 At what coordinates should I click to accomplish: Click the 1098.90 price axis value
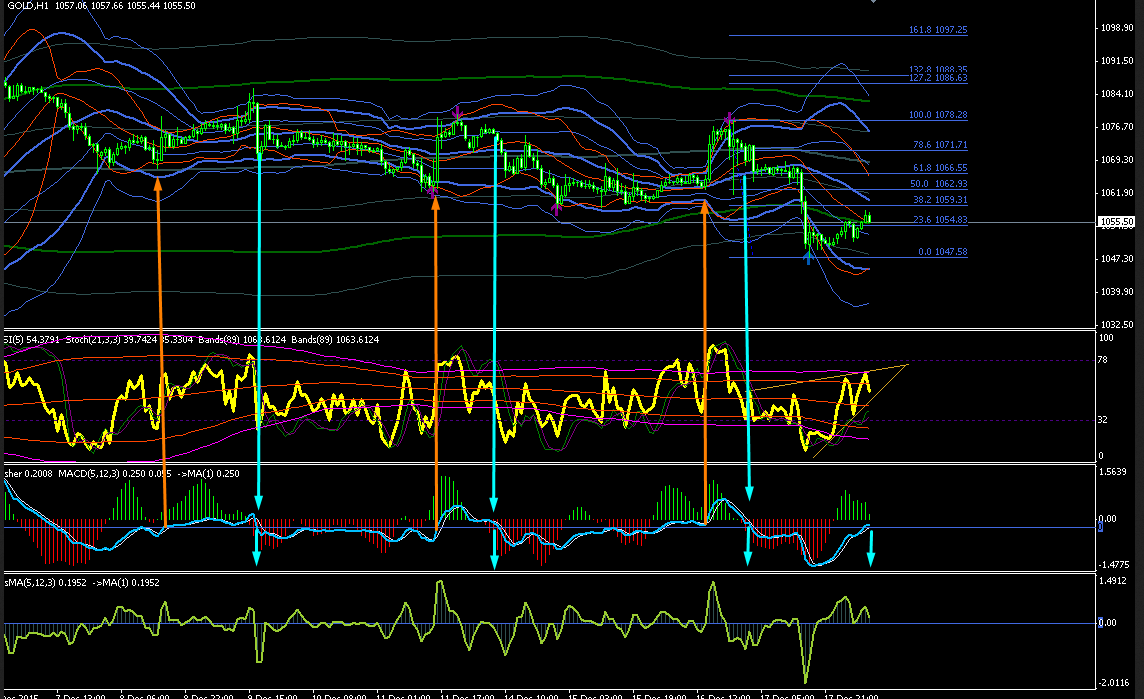[x=1117, y=28]
